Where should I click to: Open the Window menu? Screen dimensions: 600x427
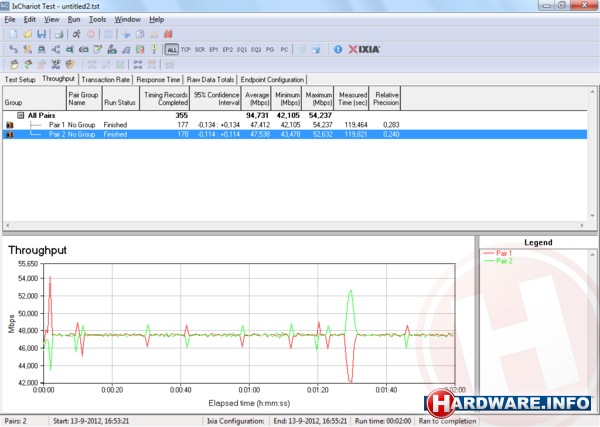point(127,20)
